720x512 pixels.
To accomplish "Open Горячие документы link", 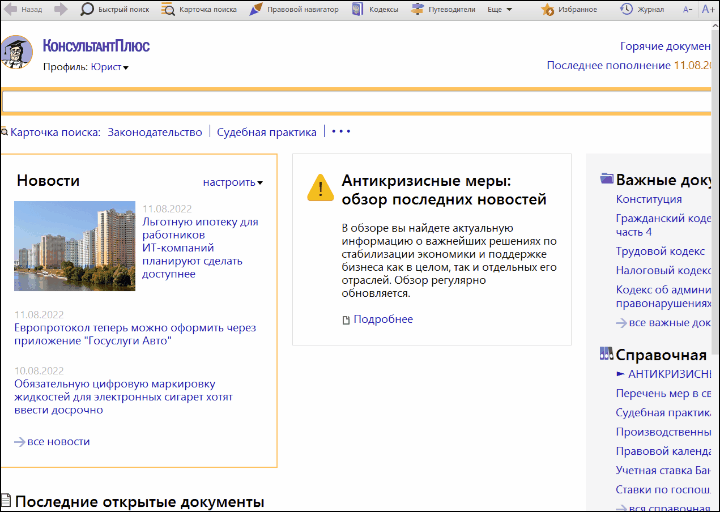I will point(665,46).
